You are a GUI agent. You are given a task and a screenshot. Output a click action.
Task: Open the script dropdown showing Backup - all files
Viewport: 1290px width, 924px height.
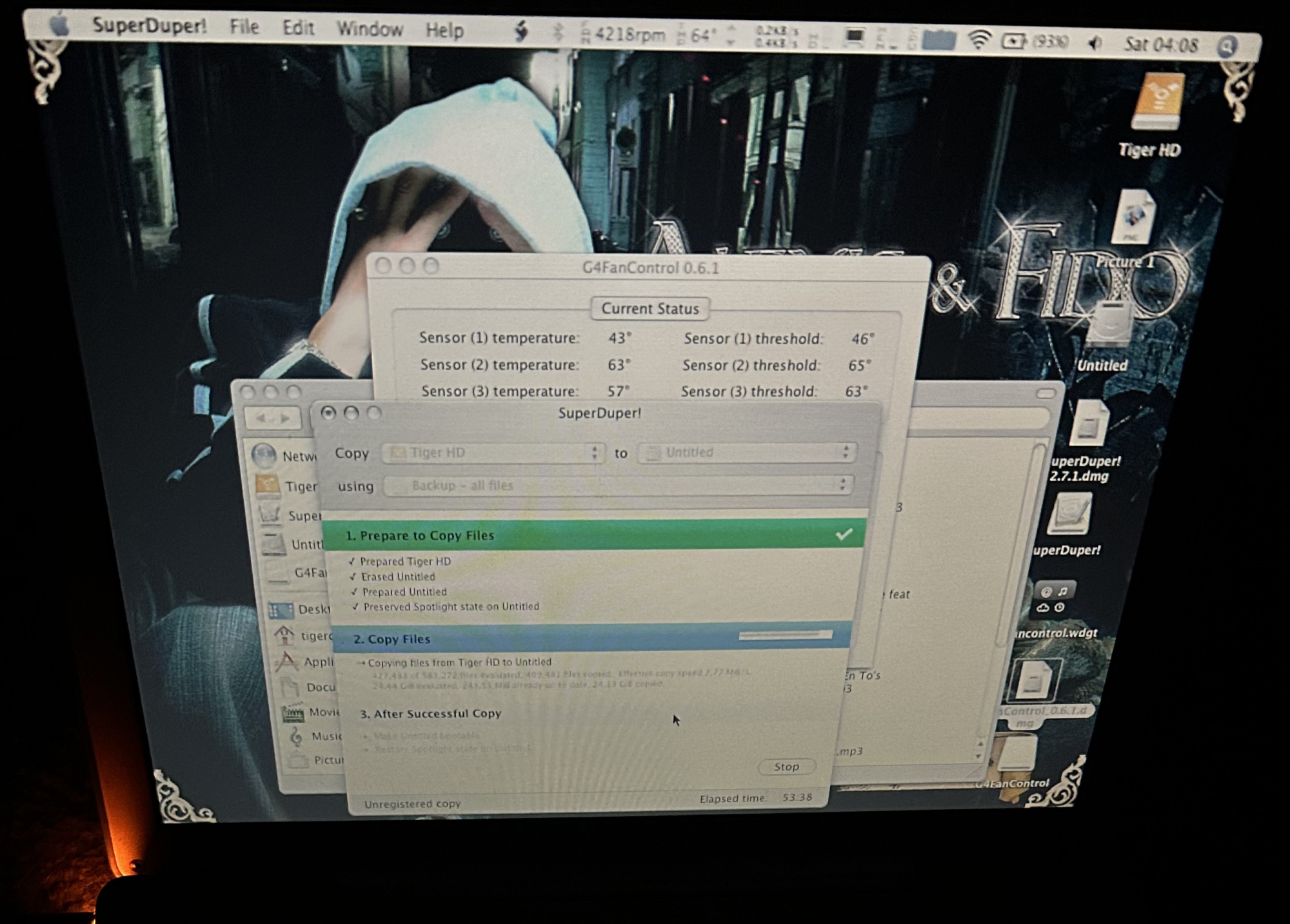coord(618,486)
